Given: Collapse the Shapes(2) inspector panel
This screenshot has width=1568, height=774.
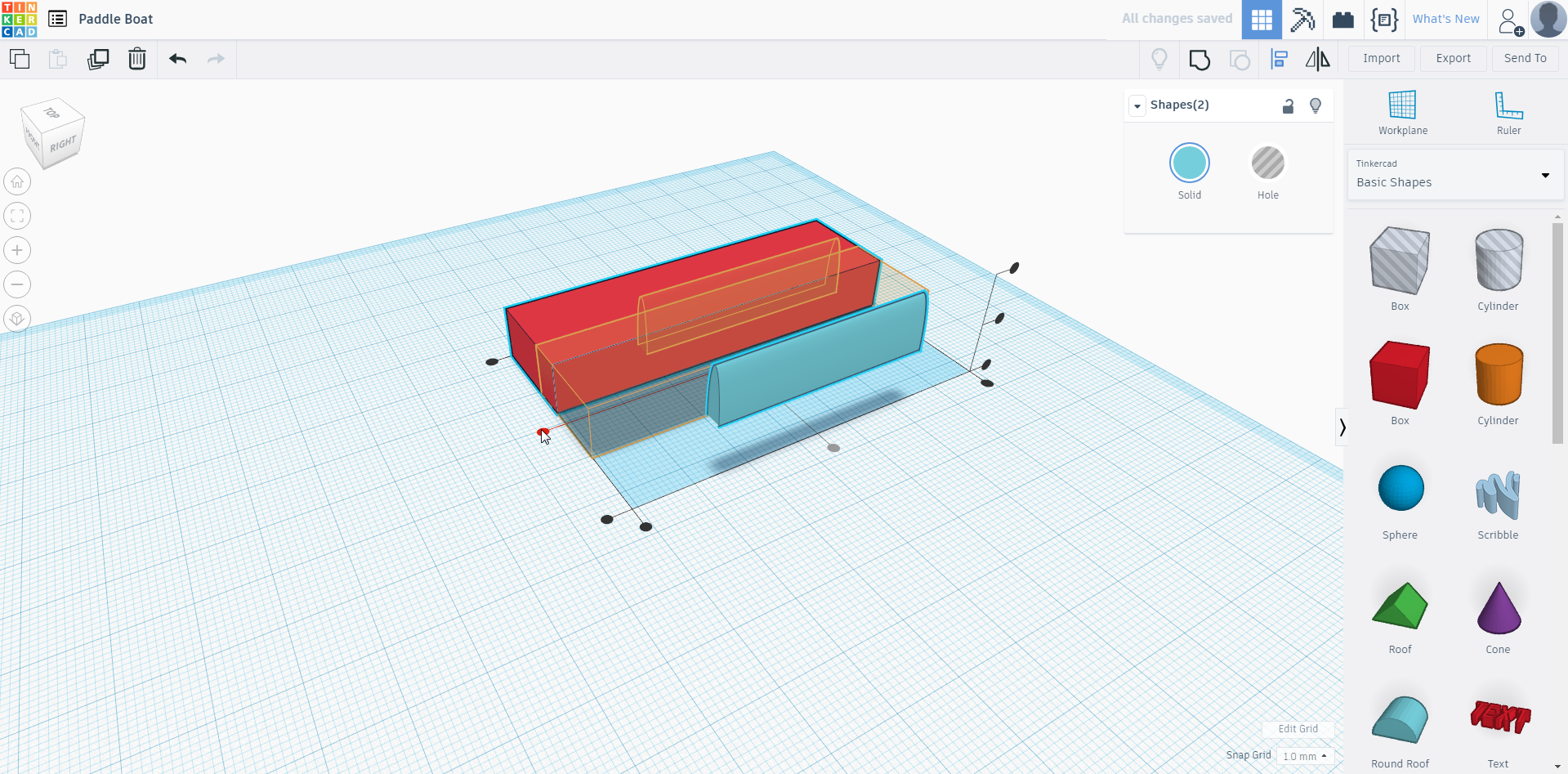Looking at the screenshot, I should click(1137, 105).
